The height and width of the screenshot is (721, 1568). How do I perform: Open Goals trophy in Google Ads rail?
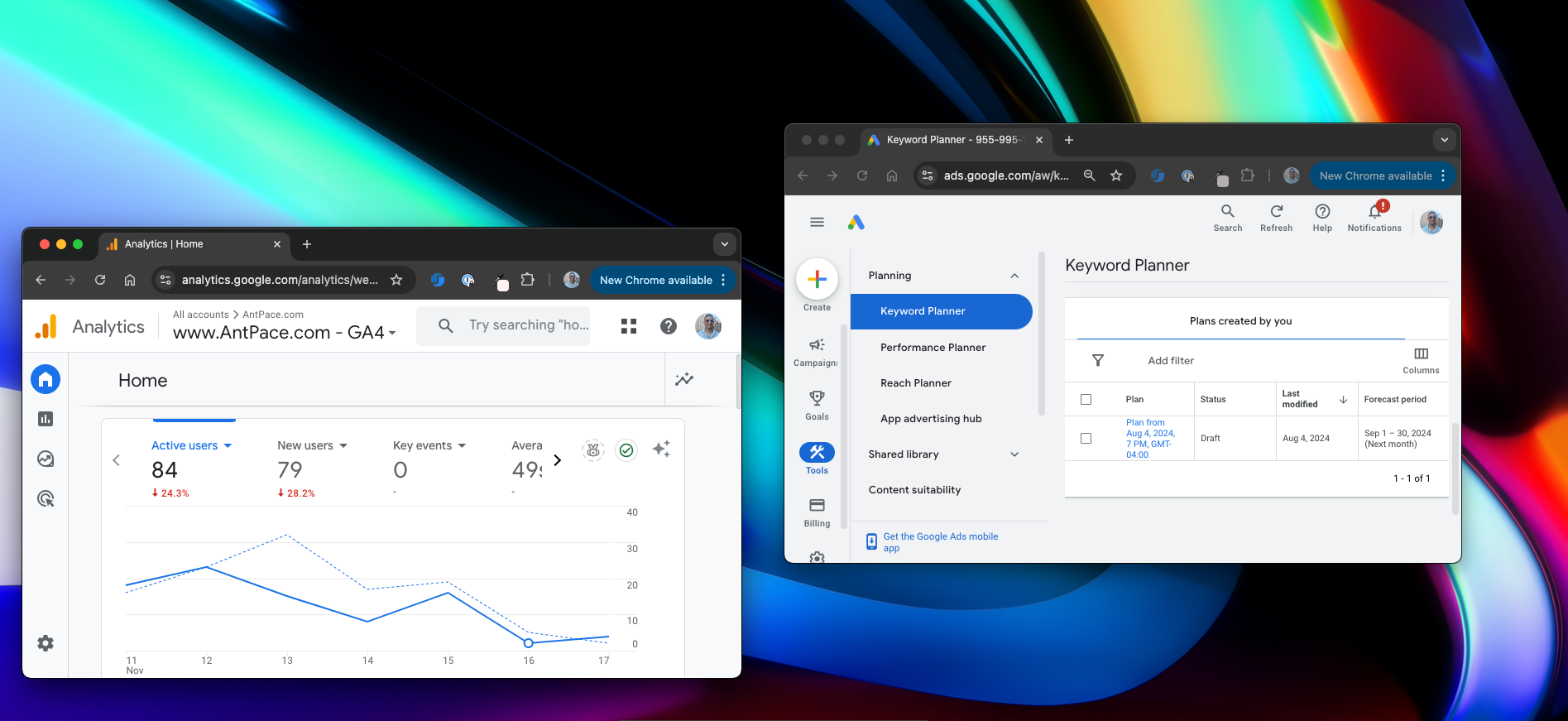[817, 406]
